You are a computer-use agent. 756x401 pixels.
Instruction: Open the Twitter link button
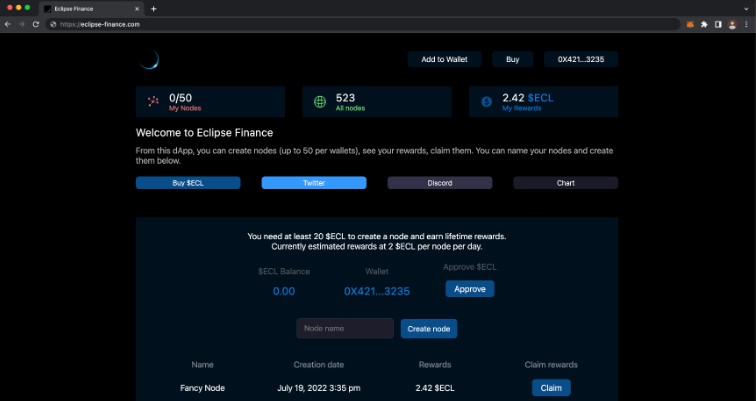pyautogui.click(x=314, y=183)
